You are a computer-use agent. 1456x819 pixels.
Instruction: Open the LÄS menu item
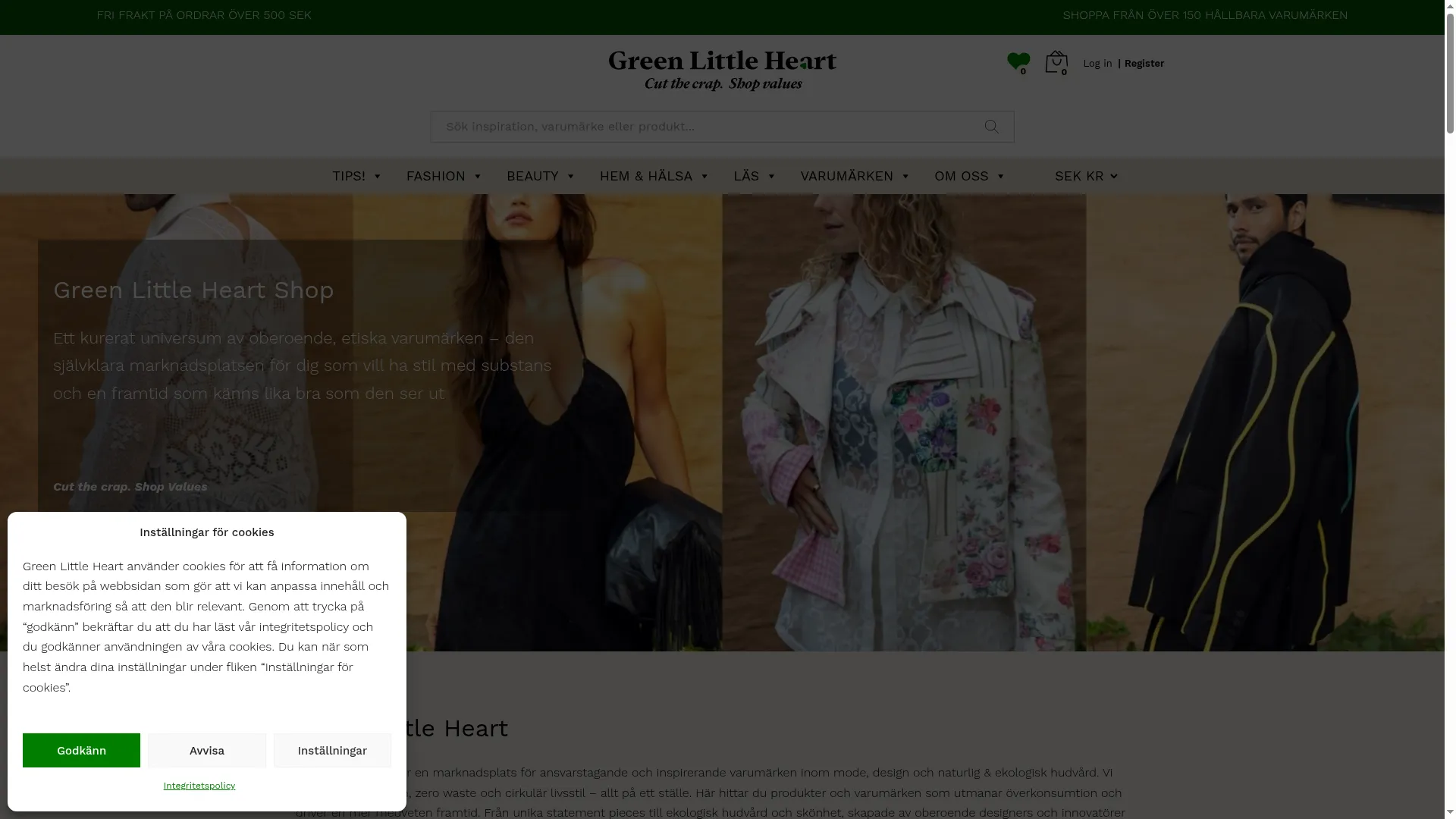pos(746,176)
